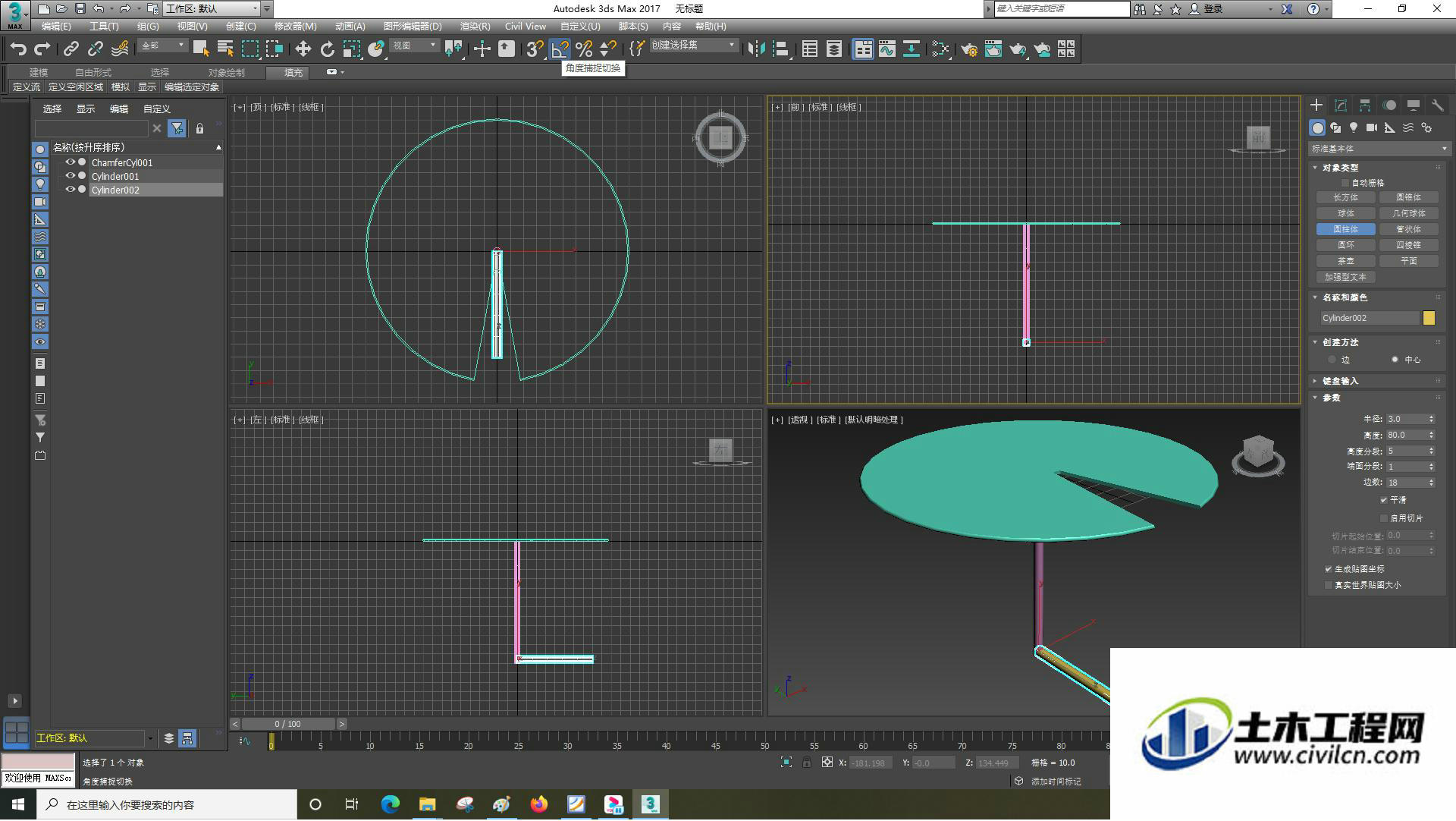Toggle visibility eye of Cylinder002

coord(70,190)
